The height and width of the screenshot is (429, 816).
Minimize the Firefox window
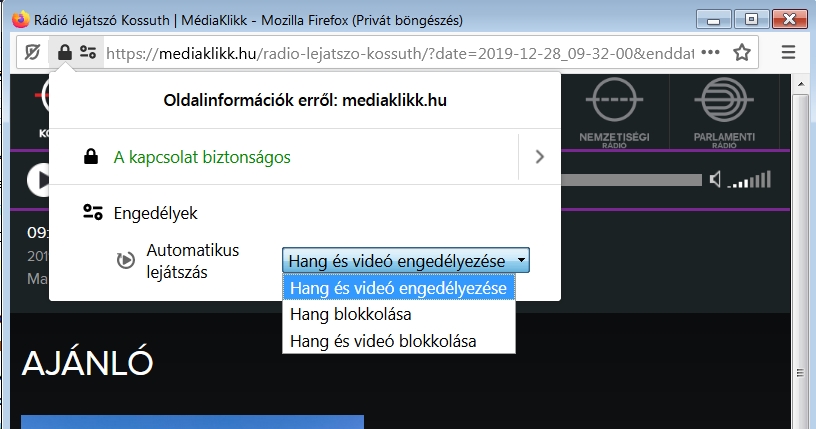(x=713, y=20)
